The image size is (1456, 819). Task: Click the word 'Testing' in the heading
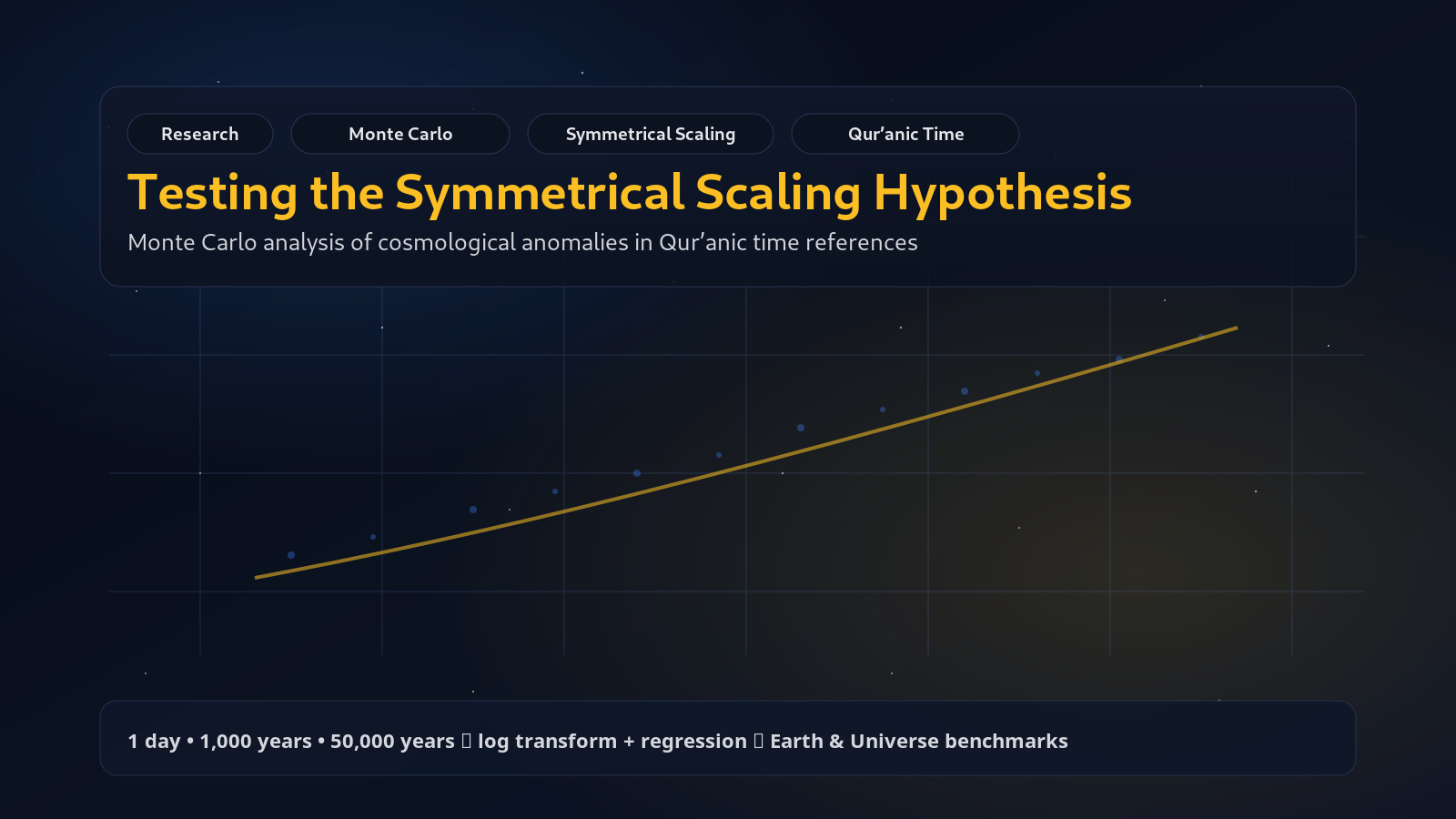[x=212, y=193]
